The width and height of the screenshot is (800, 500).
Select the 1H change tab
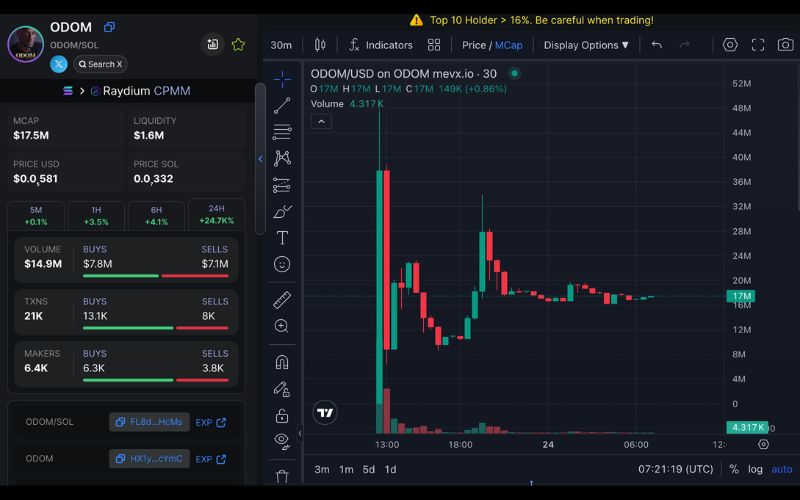click(96, 216)
